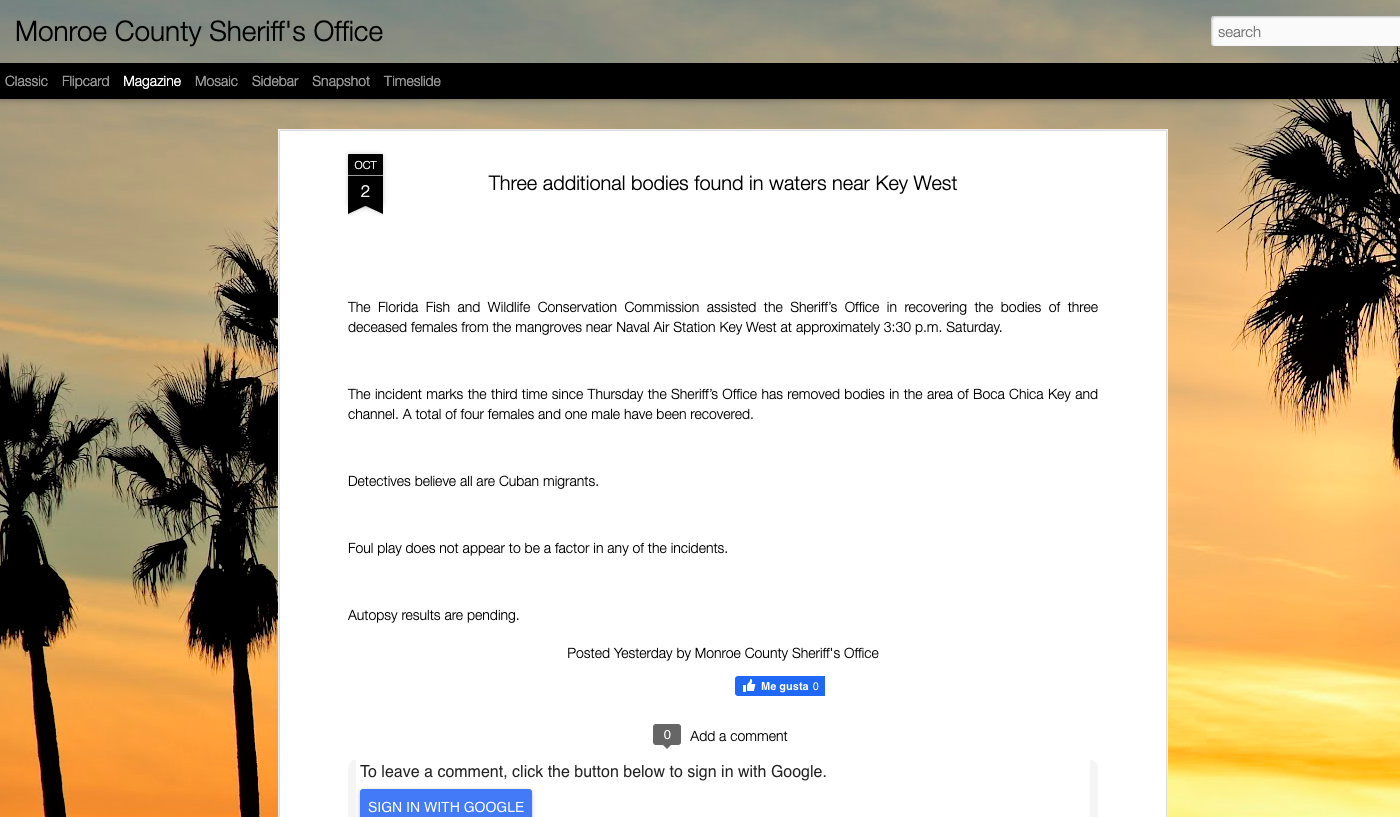This screenshot has width=1400, height=817.
Task: Switch to Sidebar view
Action: [275, 81]
